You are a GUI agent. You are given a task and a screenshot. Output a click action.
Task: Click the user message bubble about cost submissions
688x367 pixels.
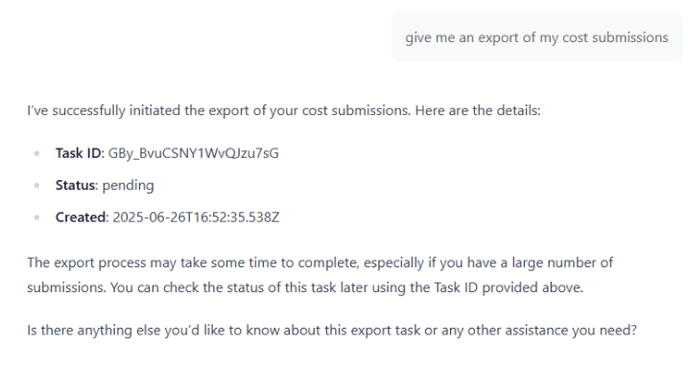click(x=537, y=37)
